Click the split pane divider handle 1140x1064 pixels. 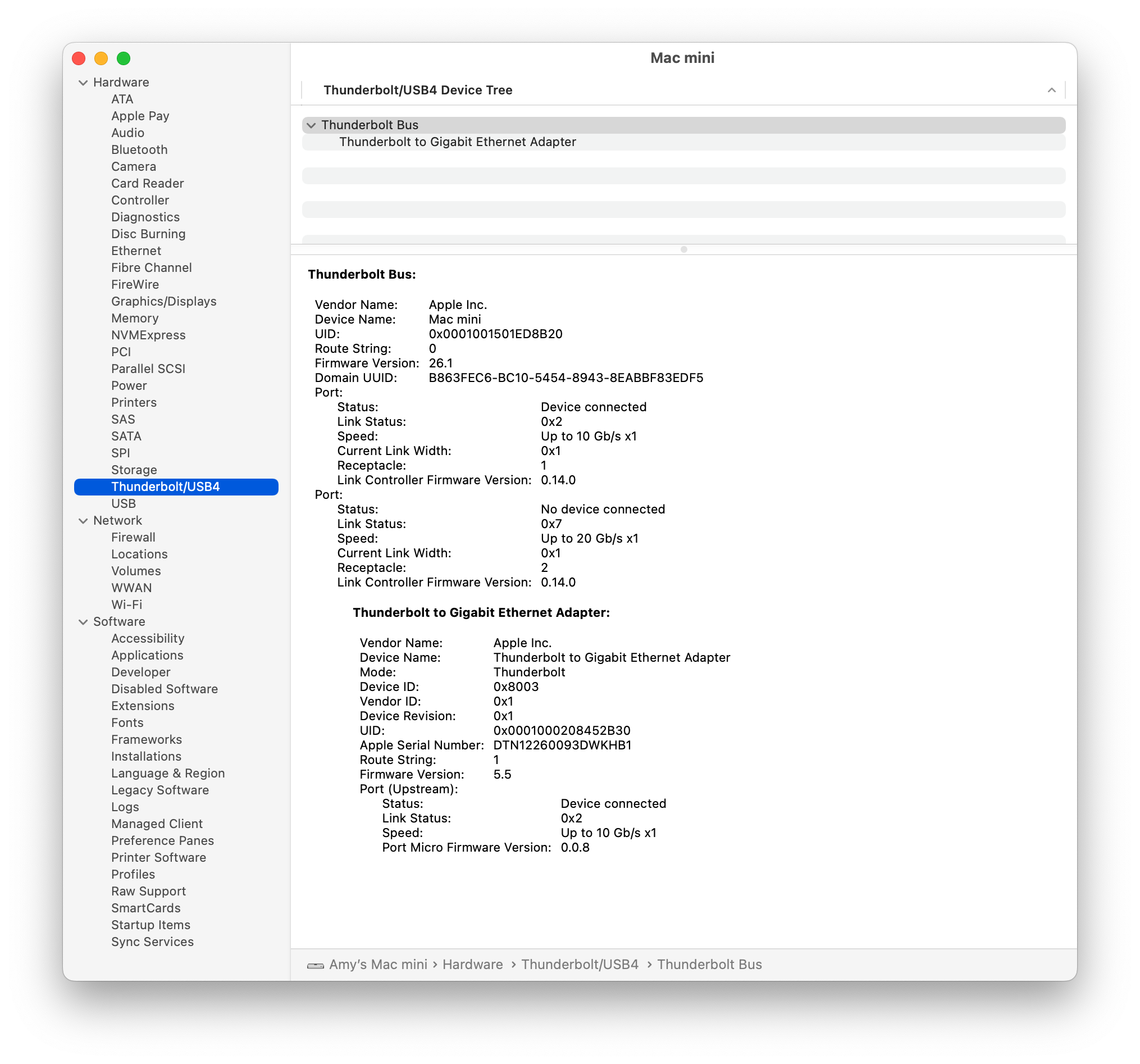[x=683, y=249]
